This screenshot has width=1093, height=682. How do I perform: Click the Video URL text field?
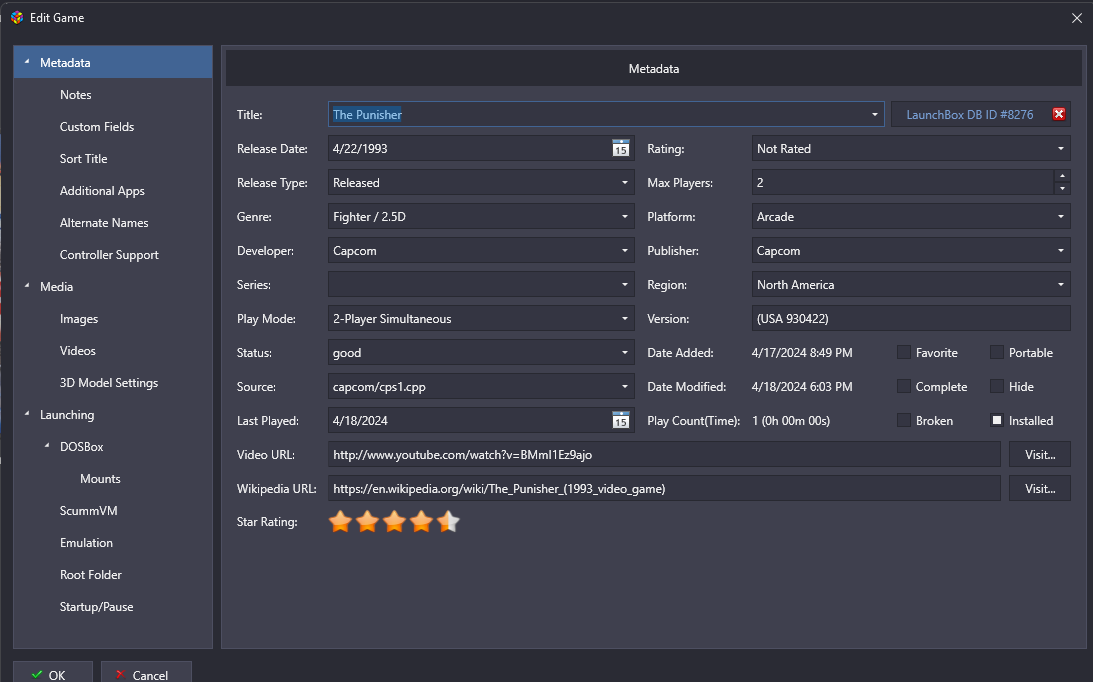coord(664,455)
